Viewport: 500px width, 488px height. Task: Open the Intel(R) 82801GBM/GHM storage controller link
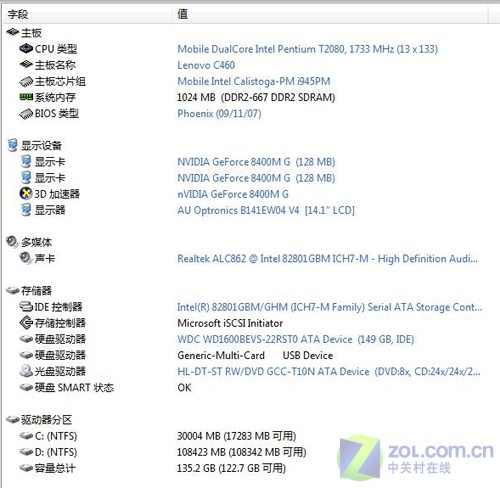pyautogui.click(x=329, y=307)
